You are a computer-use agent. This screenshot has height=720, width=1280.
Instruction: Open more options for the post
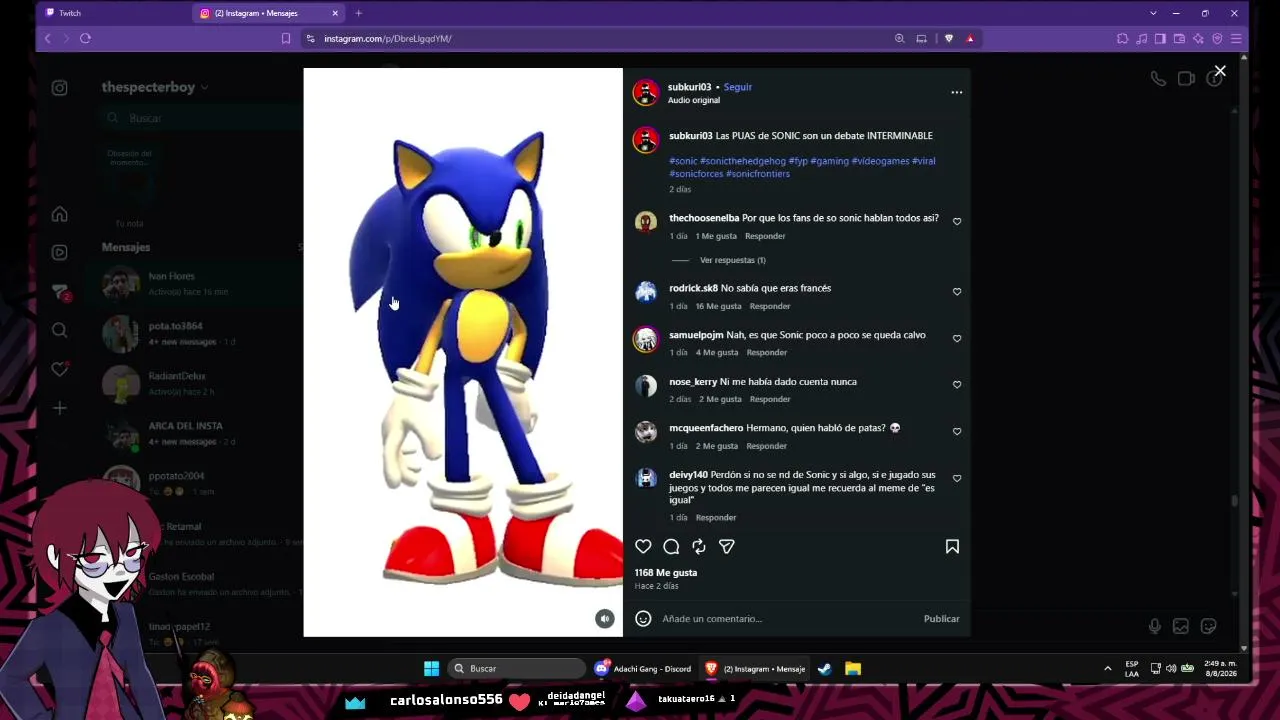pyautogui.click(x=957, y=92)
